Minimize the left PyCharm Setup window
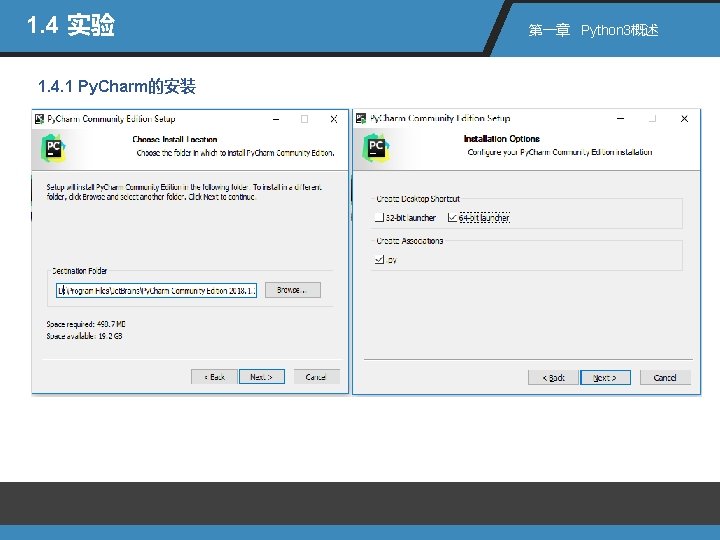720x540 pixels. pyautogui.click(x=276, y=119)
